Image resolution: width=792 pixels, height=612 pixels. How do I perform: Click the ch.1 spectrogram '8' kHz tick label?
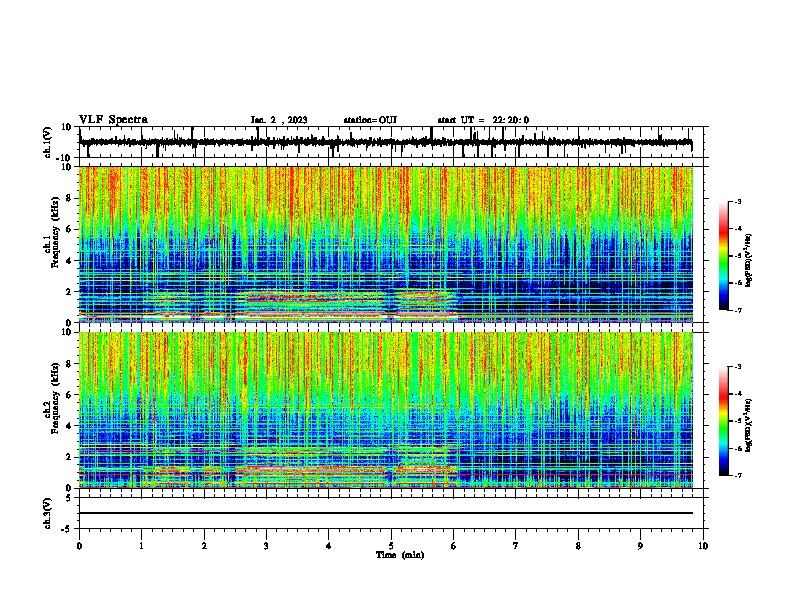[69, 198]
